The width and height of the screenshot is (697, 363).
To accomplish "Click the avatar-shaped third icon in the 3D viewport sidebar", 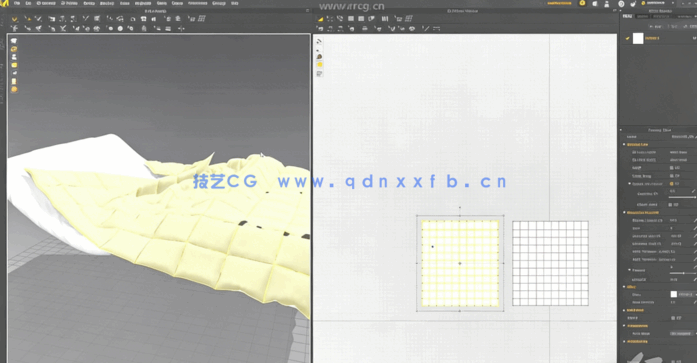I will pyautogui.click(x=14, y=57).
